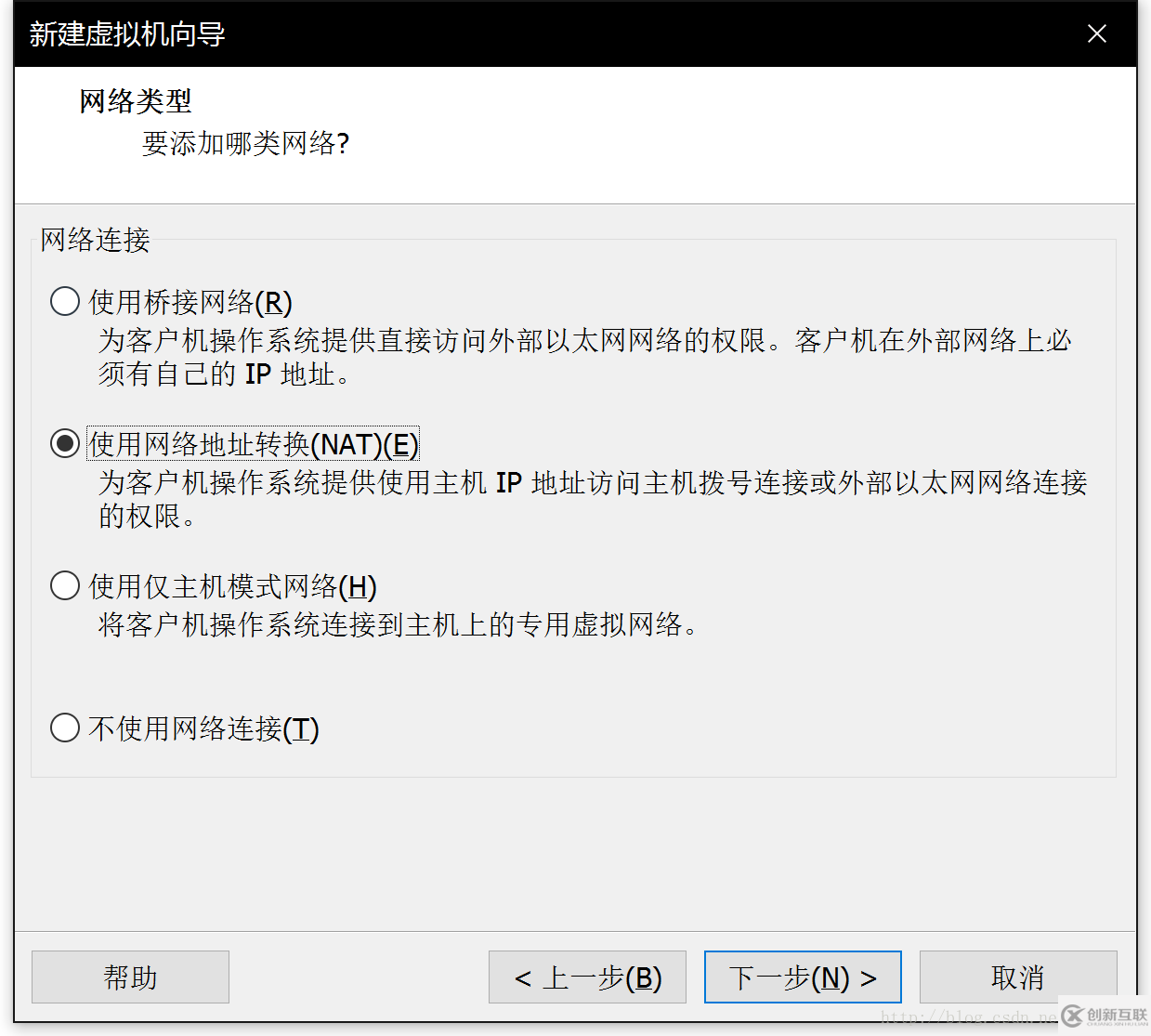
Task: Choose 使用仅主机模式网络 option
Action: 65,585
